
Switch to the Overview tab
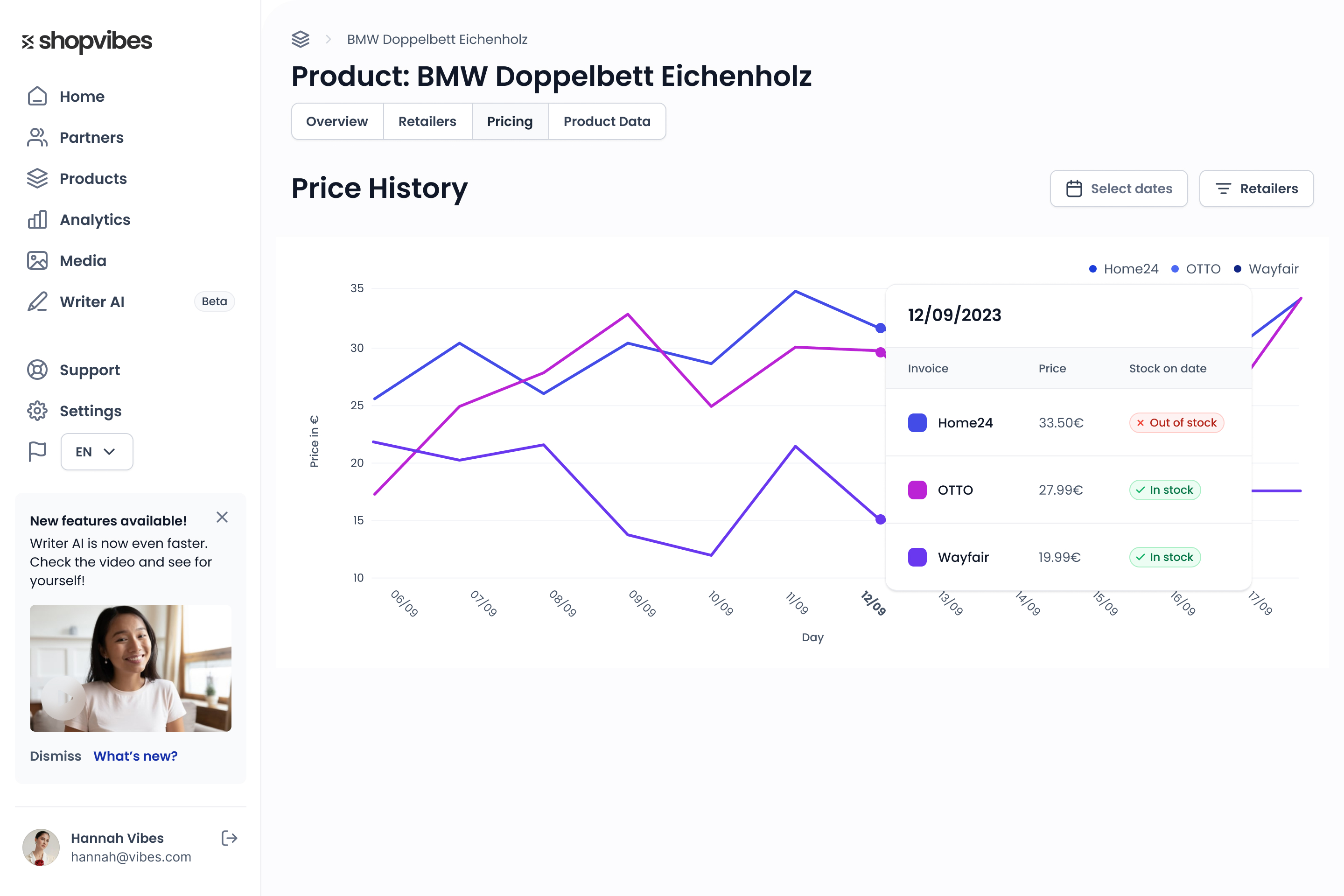tap(337, 121)
